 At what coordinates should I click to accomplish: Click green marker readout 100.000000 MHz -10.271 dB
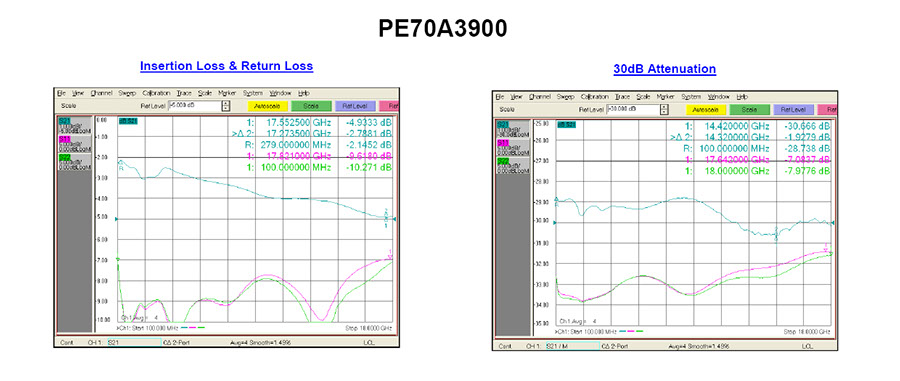[319, 167]
